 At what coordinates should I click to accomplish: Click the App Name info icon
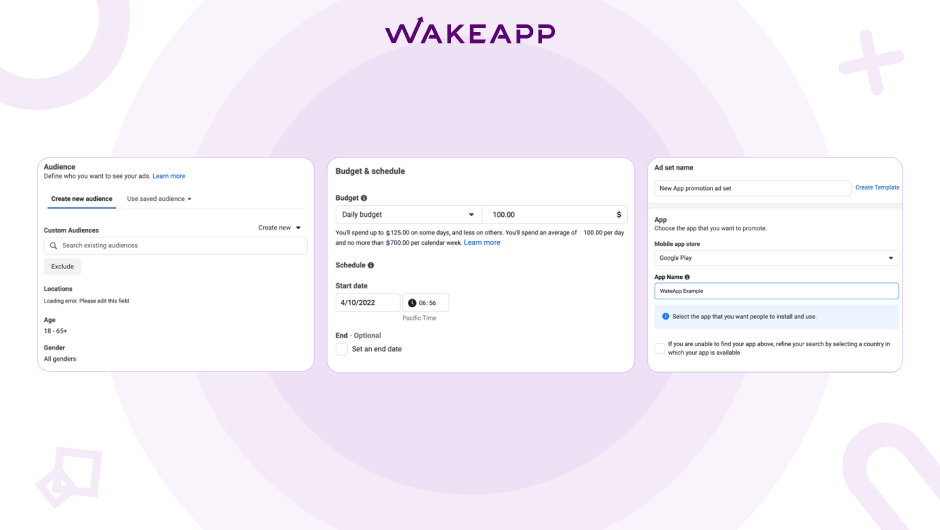tap(687, 277)
